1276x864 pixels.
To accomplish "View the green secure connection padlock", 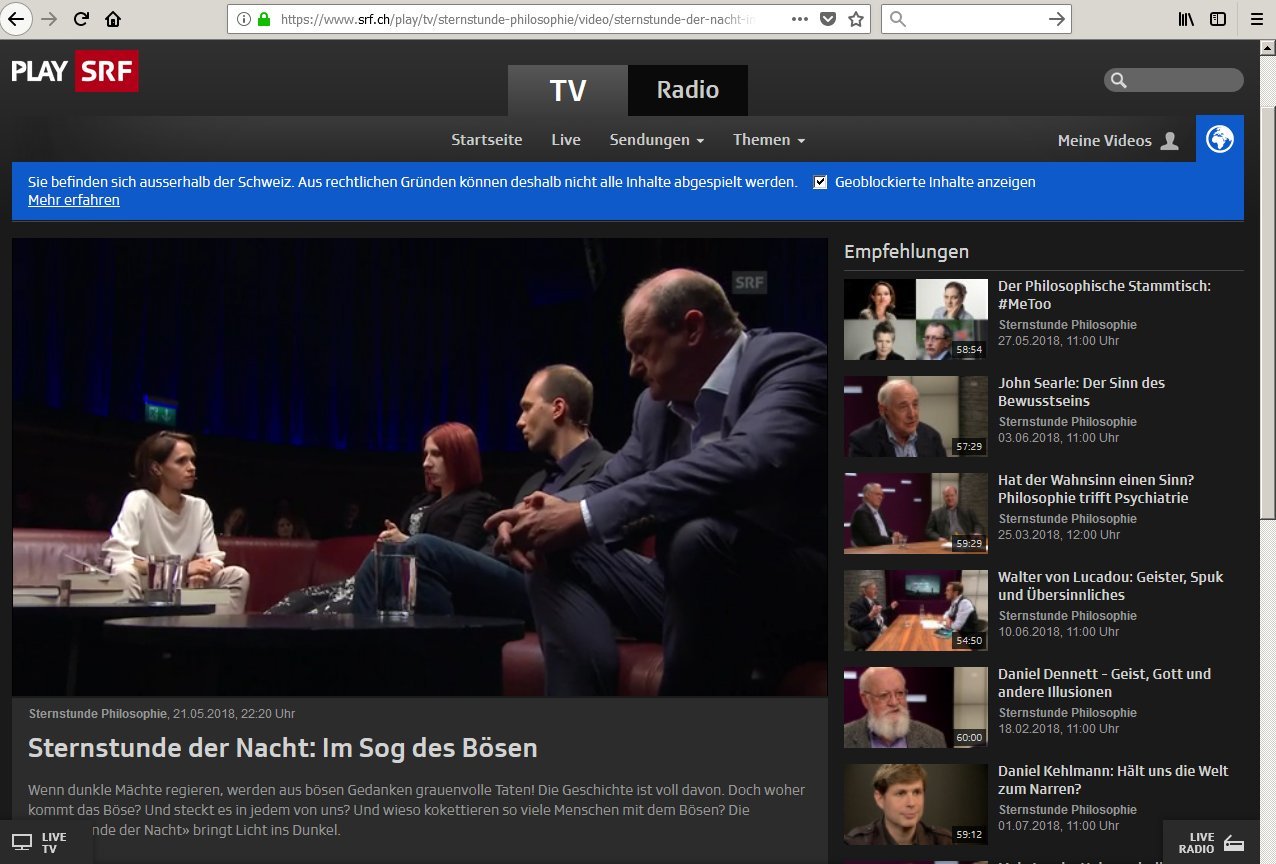I will coord(264,19).
